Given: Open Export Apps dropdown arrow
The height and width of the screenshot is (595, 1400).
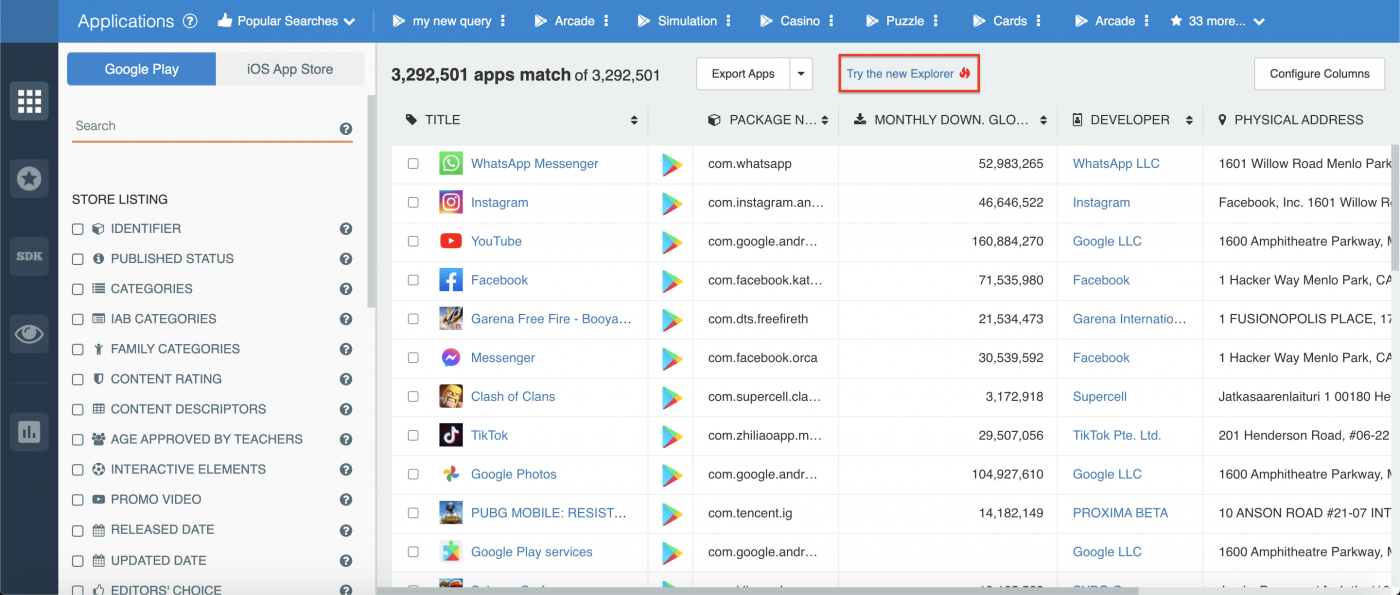Looking at the screenshot, I should pyautogui.click(x=800, y=74).
